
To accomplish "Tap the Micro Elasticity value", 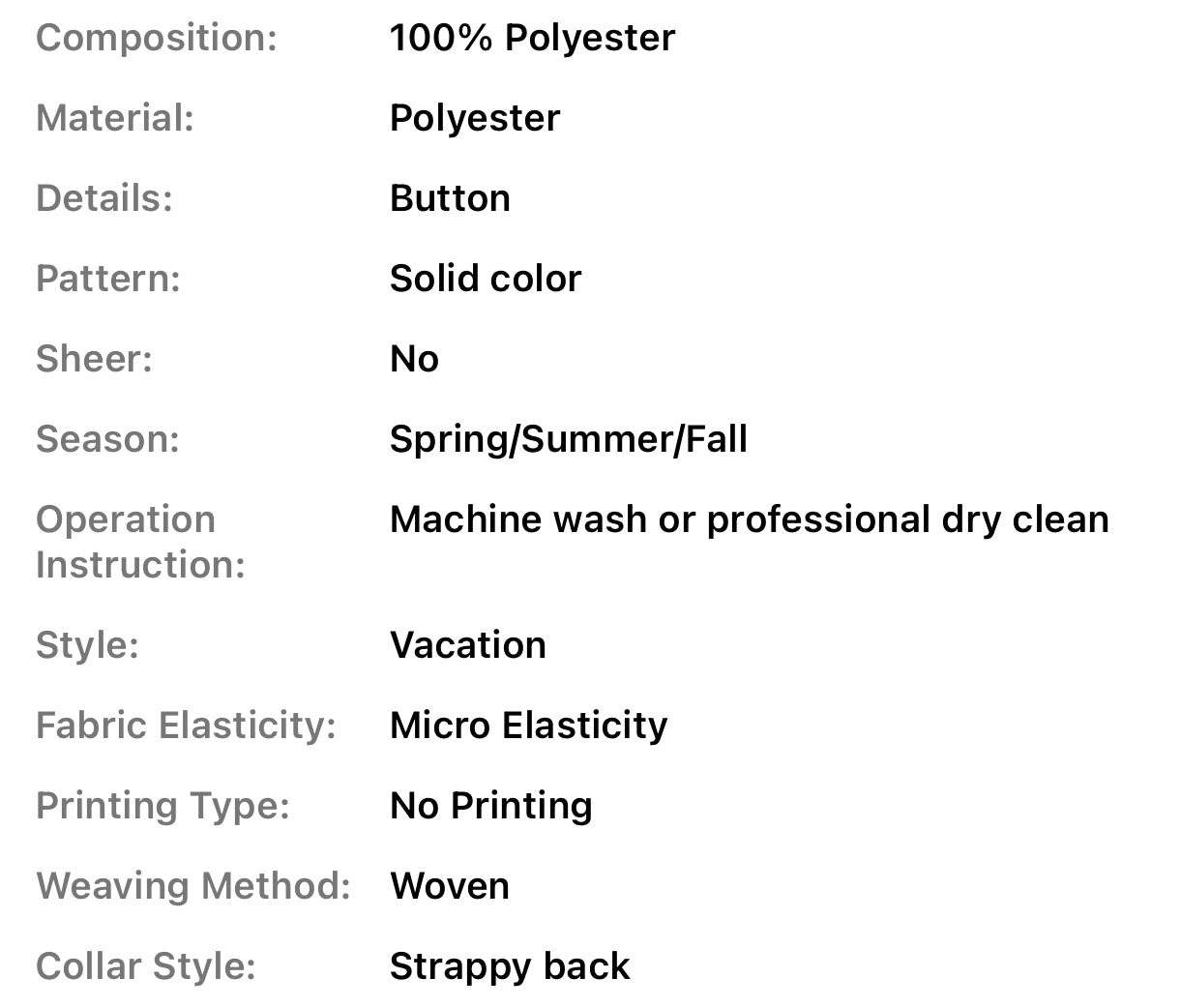I will (x=528, y=726).
